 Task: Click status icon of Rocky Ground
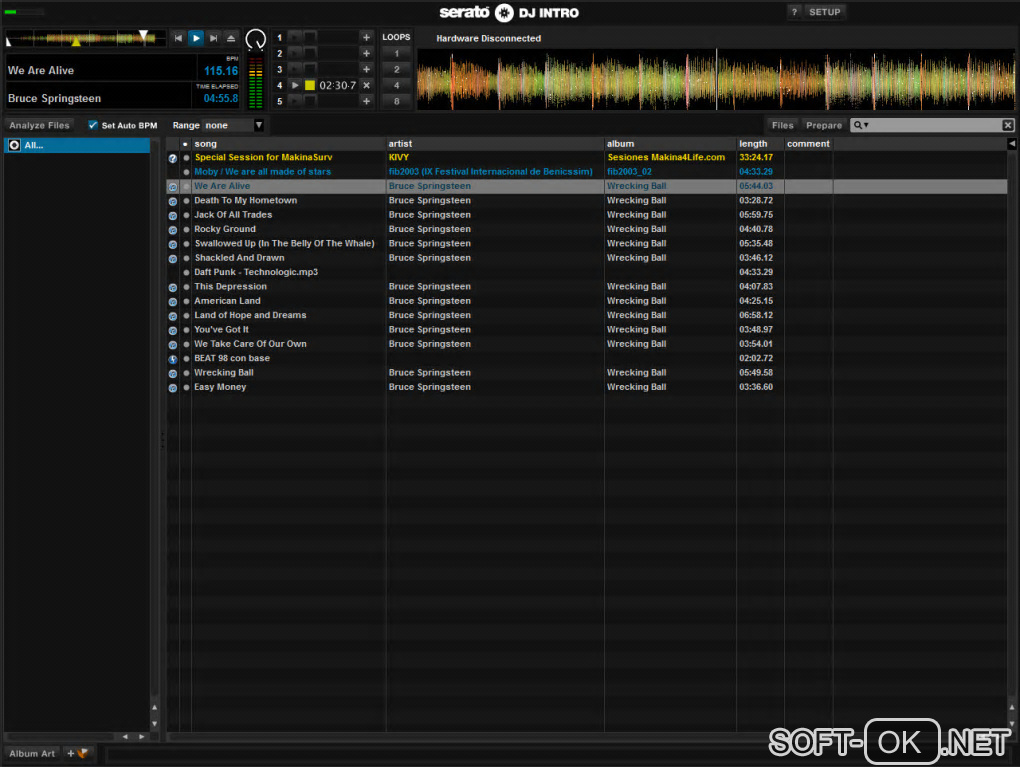click(172, 230)
